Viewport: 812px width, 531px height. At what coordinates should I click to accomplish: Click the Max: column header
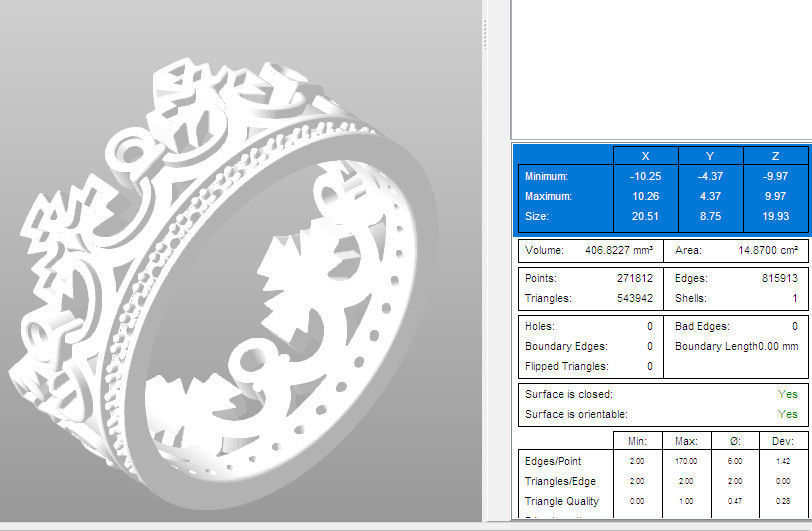pos(686,441)
